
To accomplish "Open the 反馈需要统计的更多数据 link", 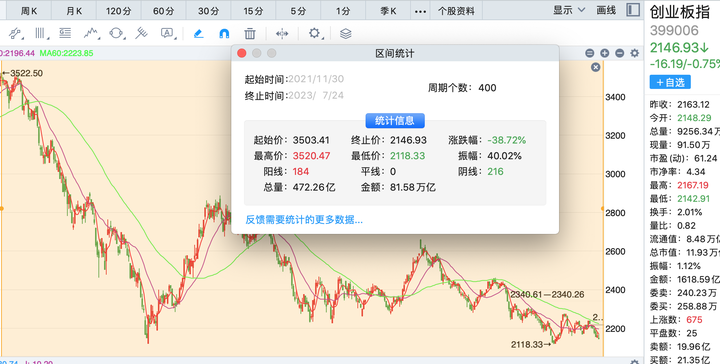I will pos(304,220).
